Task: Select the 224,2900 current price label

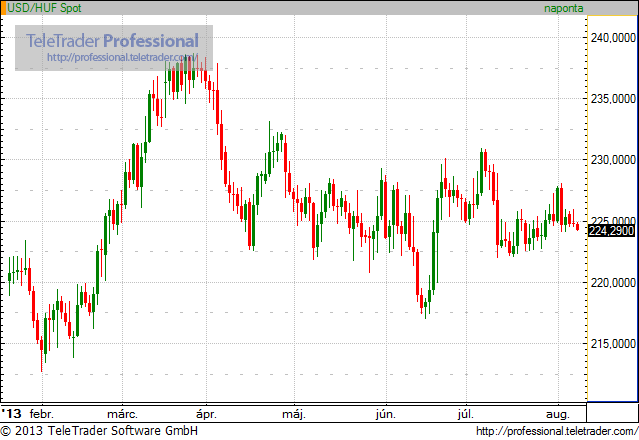Action: coord(612,231)
